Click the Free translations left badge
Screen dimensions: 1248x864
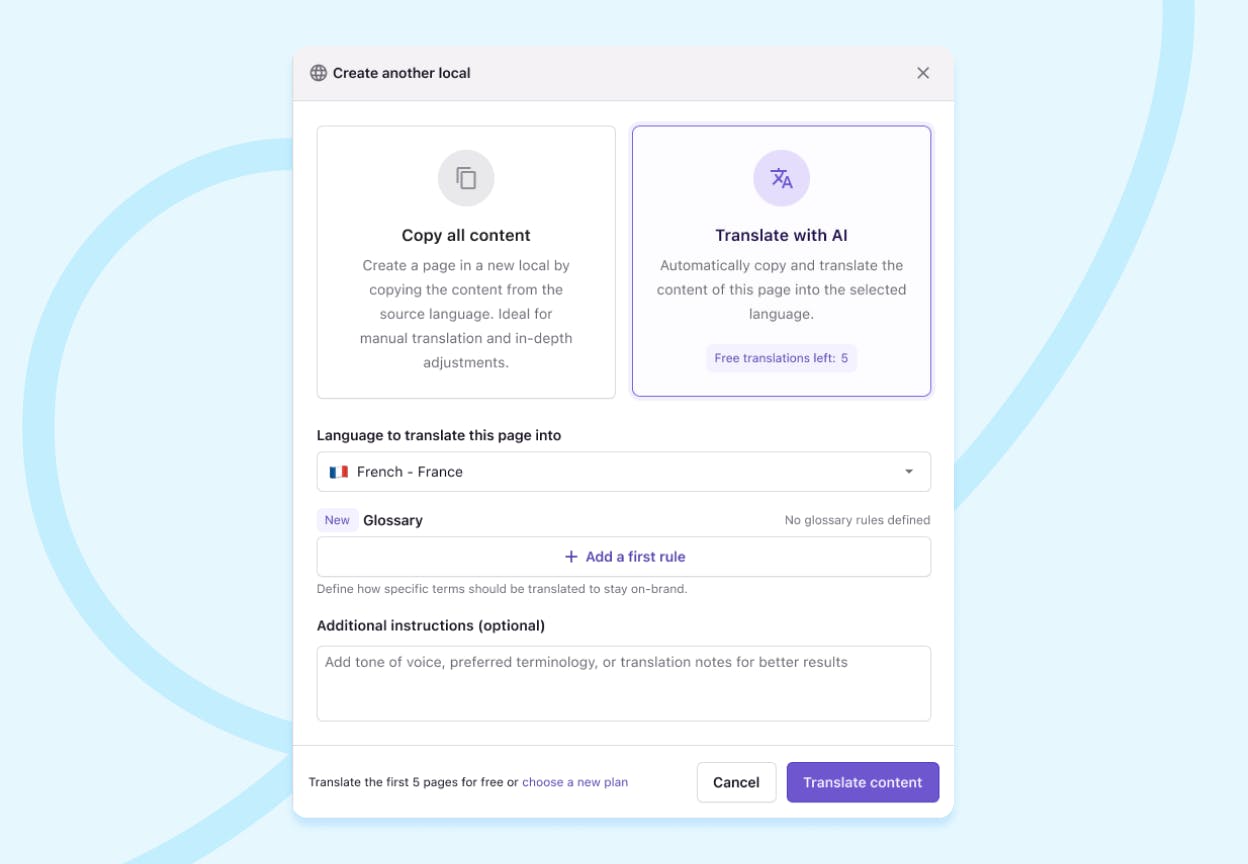point(781,358)
